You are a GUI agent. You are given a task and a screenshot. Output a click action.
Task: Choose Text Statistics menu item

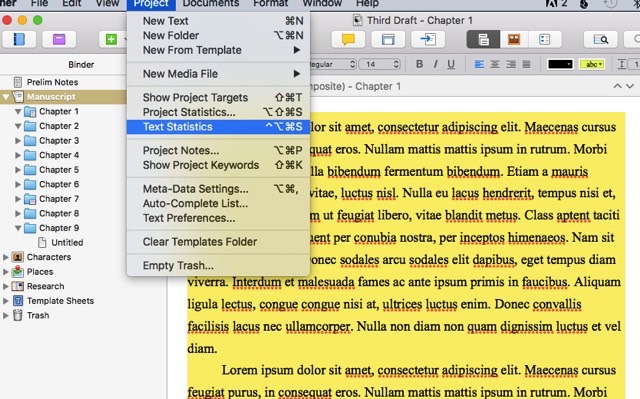218,127
